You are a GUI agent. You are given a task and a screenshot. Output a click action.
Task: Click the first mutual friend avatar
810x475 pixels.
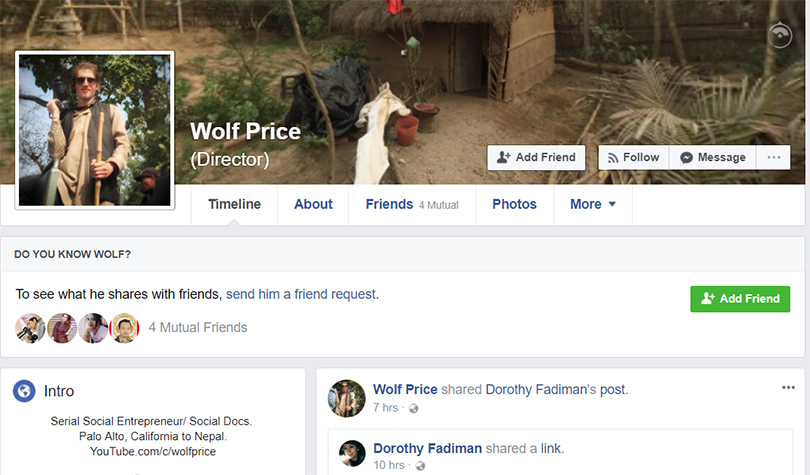pos(30,327)
